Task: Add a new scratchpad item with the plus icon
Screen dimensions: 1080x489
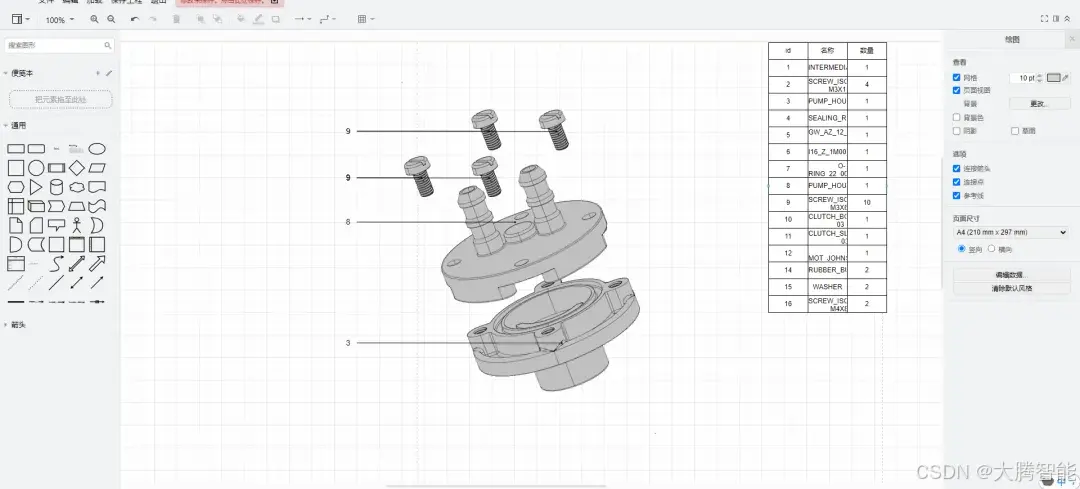Action: [x=98, y=73]
